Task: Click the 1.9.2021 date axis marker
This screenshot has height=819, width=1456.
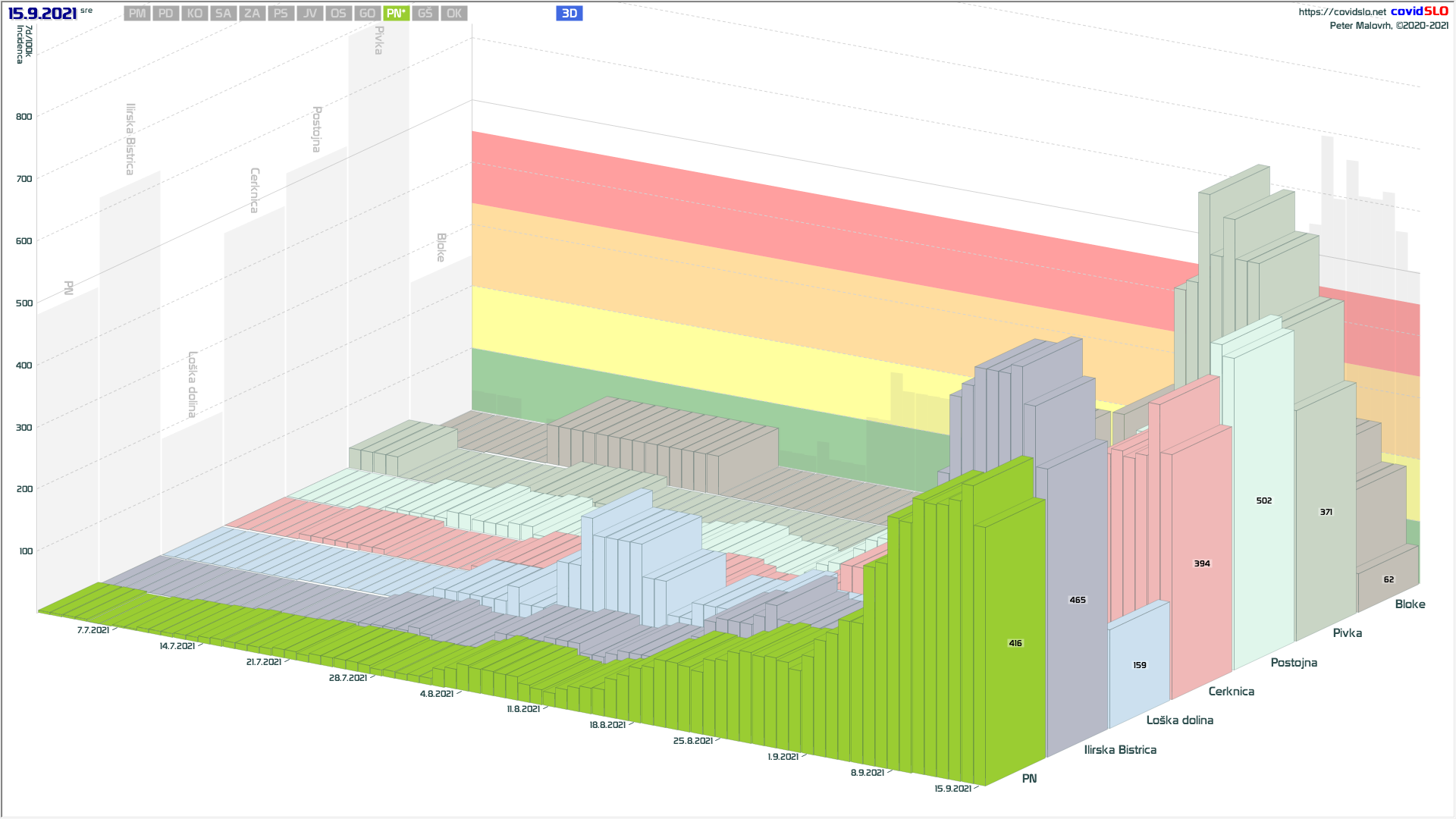Action: pos(783,757)
